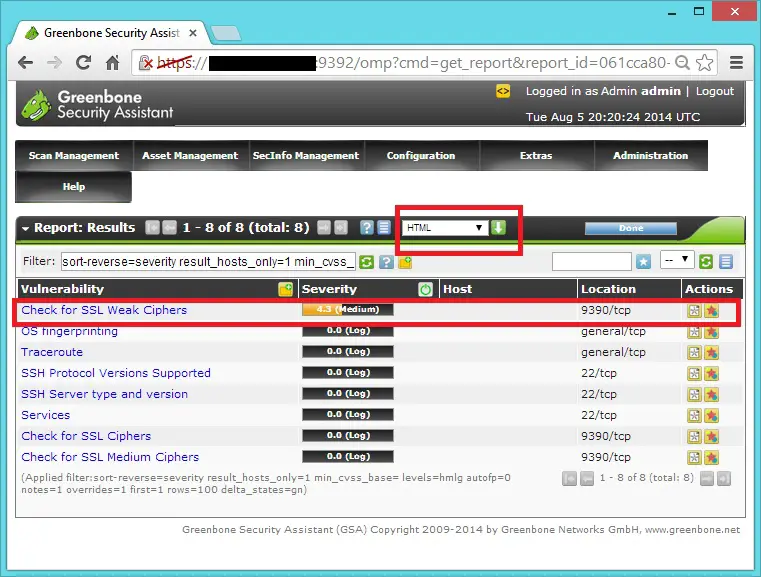Add override for Check for SSL Ciphers

pos(711,437)
